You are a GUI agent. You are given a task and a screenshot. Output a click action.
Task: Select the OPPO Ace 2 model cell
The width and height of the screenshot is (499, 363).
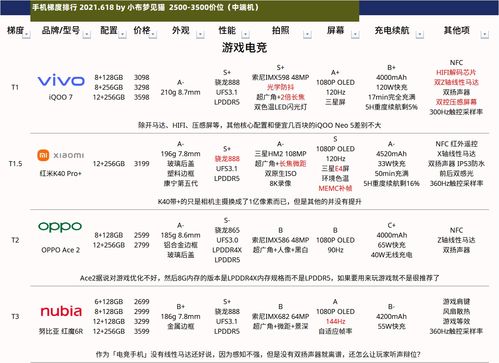(61, 250)
